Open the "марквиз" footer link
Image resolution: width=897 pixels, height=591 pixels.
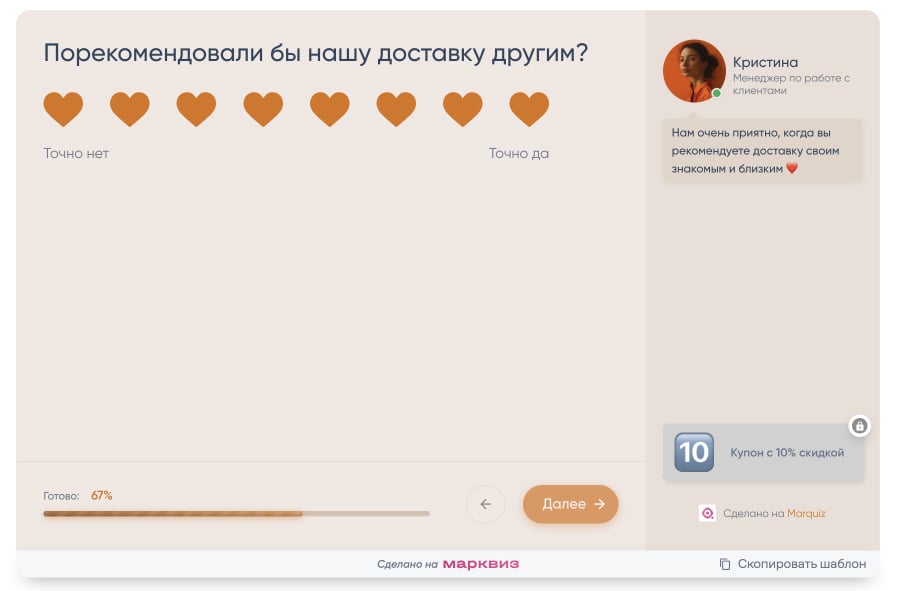pos(482,563)
